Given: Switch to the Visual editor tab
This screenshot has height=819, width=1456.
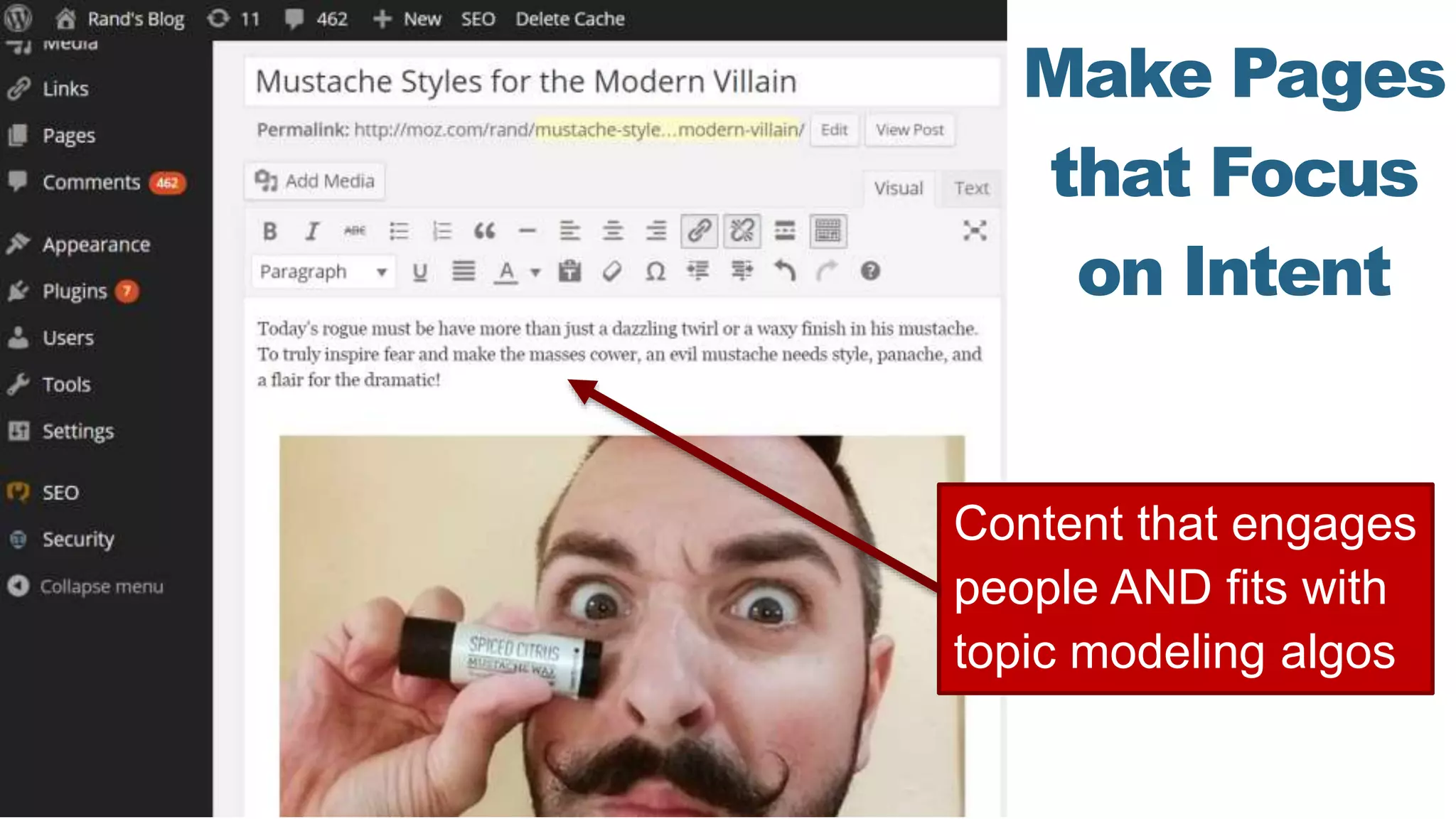Looking at the screenshot, I should point(899,188).
